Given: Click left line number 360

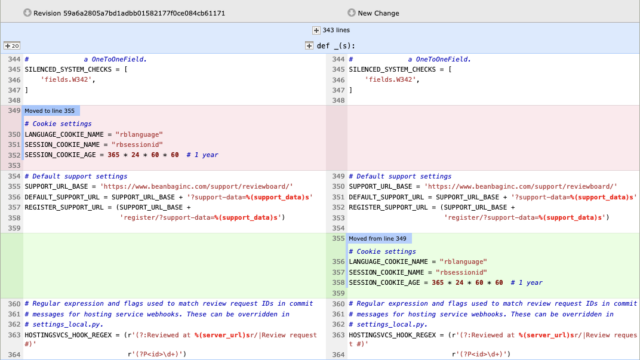Looking at the screenshot, I should click(x=14, y=304).
